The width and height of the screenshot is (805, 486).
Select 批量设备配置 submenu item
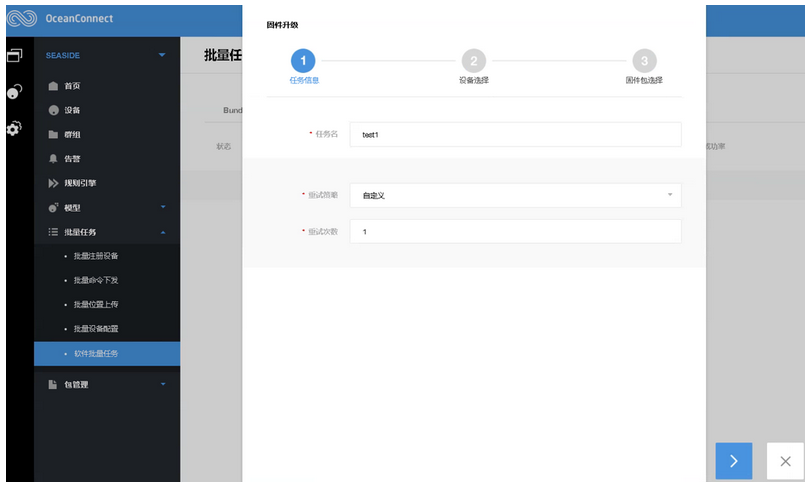pos(96,328)
